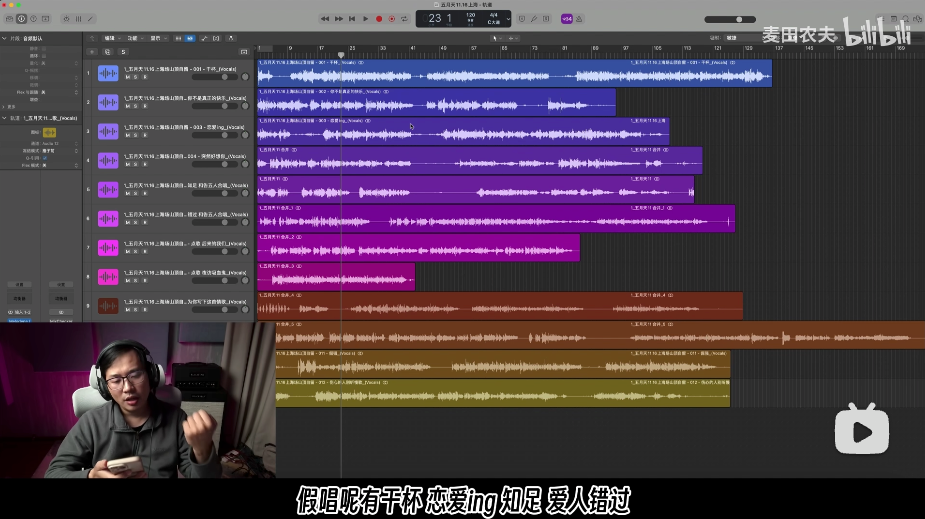Screen dimensions: 925x519
Task: Open the Quick Help icon
Action: tap(34, 19)
